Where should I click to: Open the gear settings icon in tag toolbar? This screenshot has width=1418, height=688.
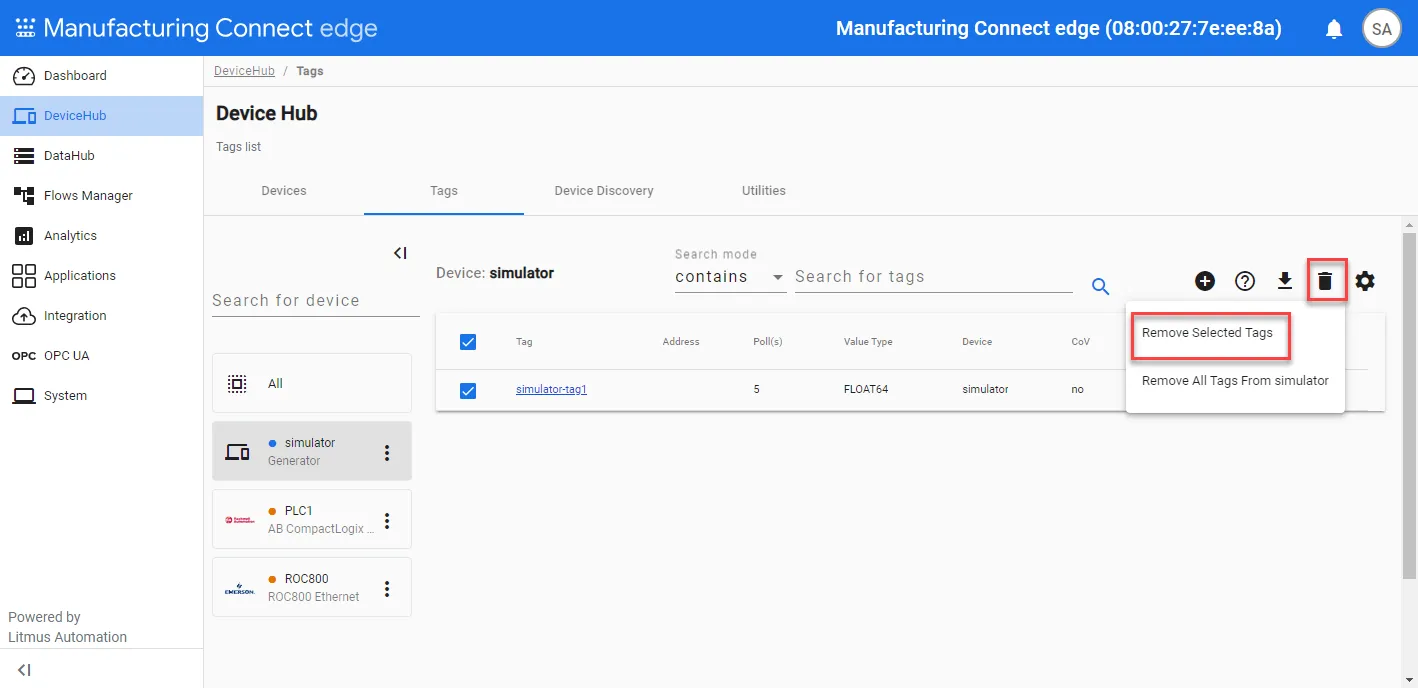(1365, 282)
